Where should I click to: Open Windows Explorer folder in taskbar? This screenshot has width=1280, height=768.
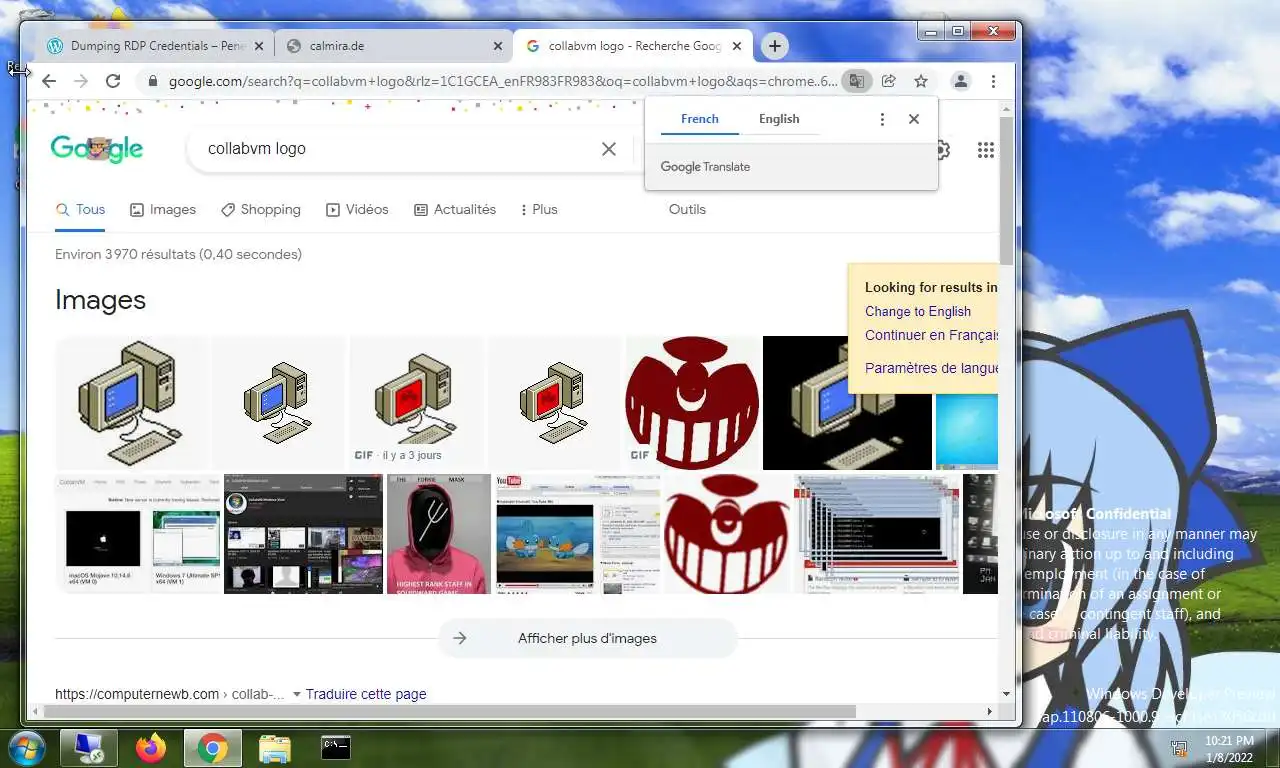click(274, 748)
